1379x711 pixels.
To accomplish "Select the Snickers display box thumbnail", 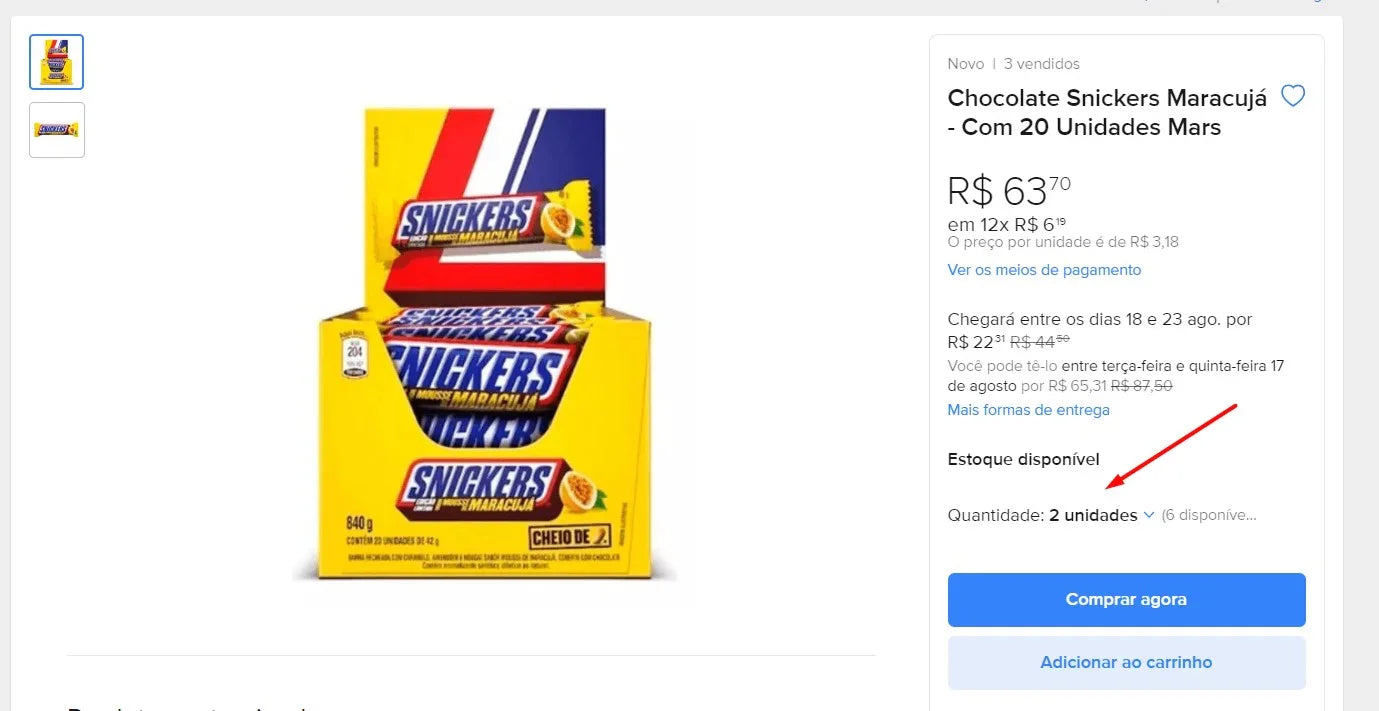I will coord(57,62).
